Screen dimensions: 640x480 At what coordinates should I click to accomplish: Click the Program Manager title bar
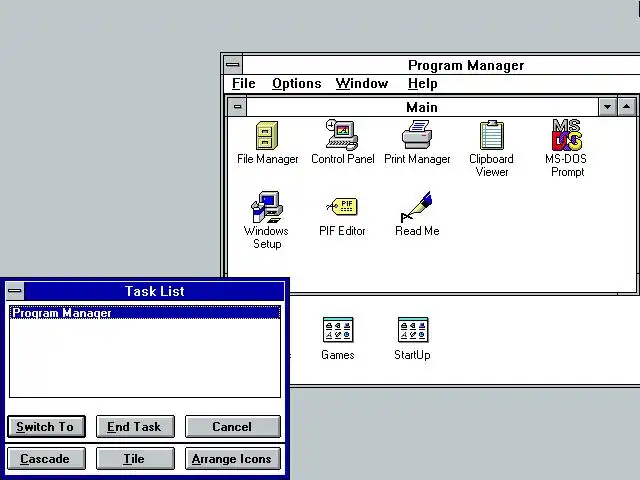click(441, 65)
